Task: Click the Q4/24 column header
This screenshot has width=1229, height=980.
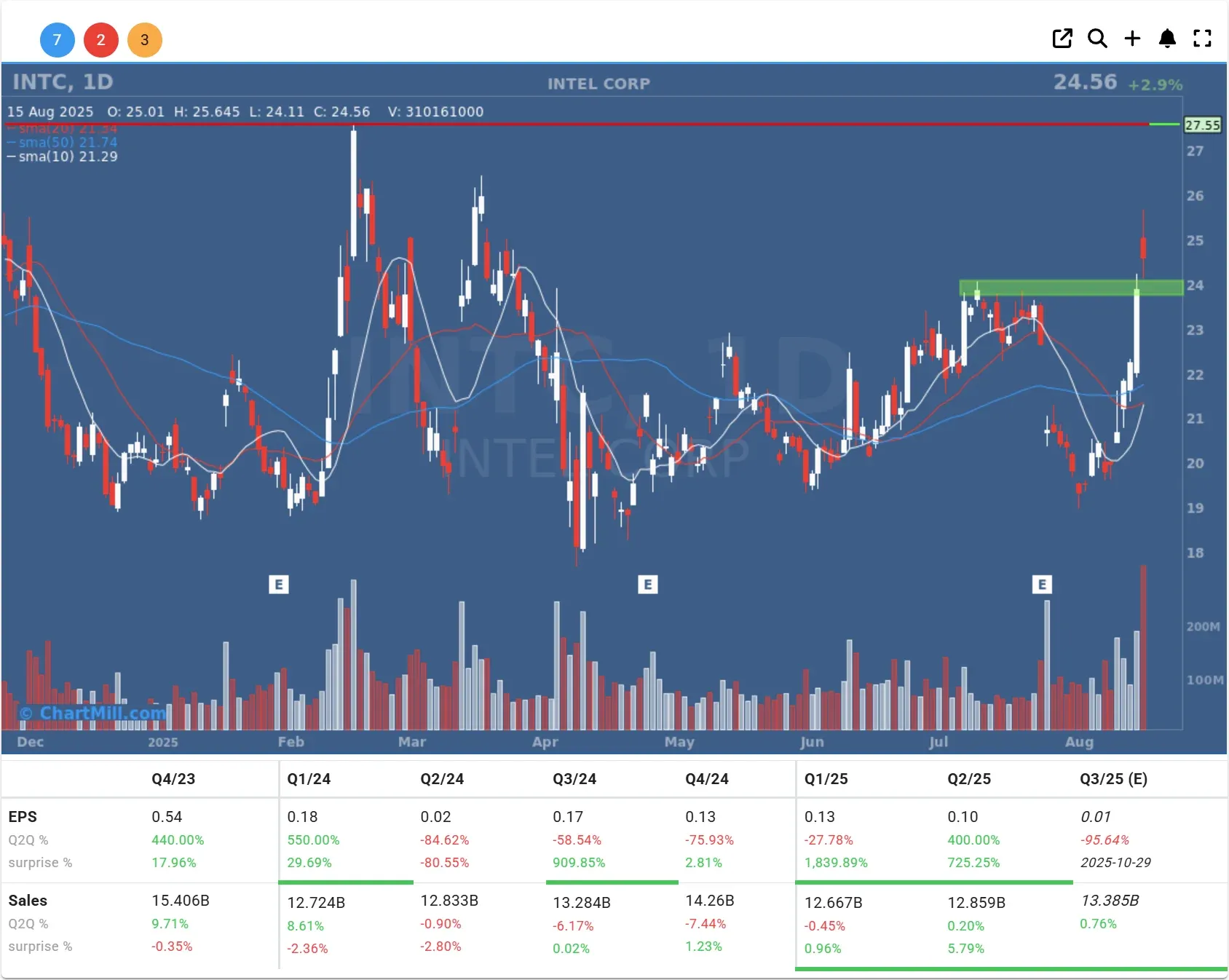Action: click(707, 778)
